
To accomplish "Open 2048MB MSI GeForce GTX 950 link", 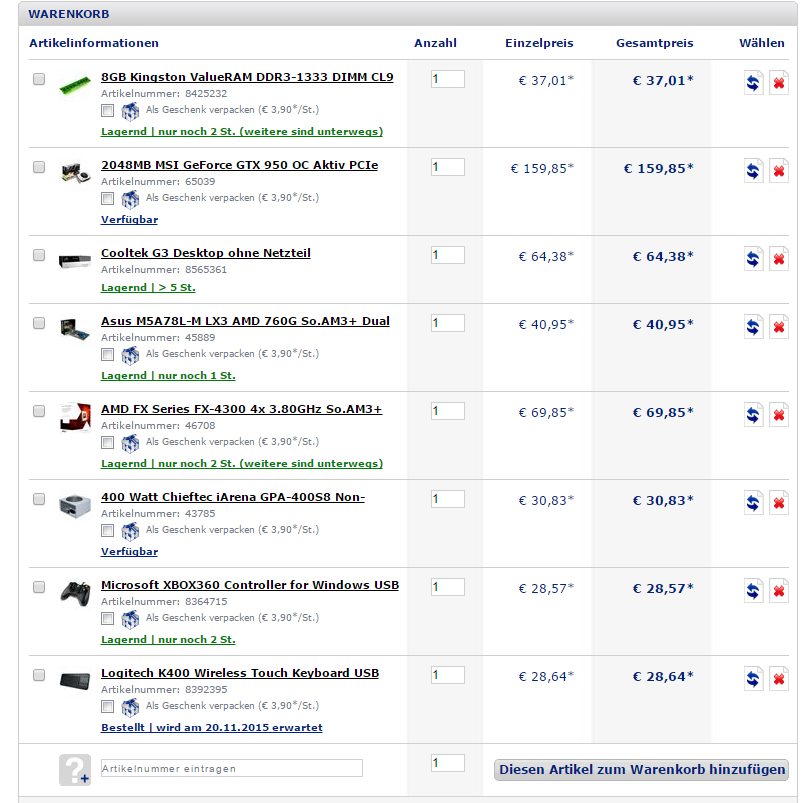I will (239, 165).
